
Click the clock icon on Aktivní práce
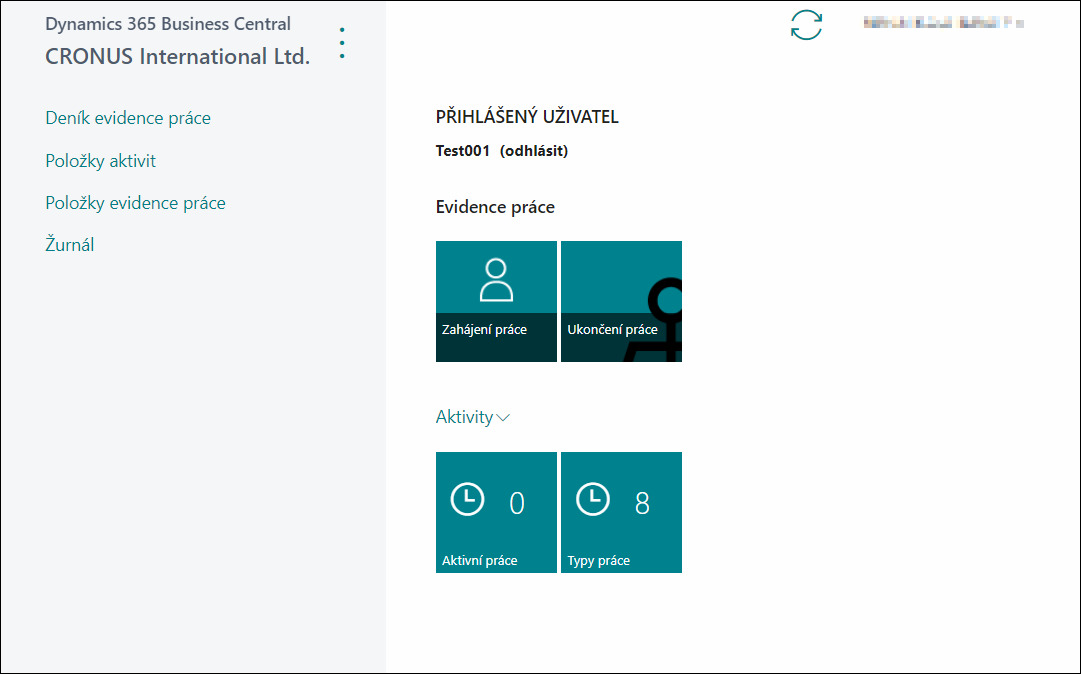point(467,499)
